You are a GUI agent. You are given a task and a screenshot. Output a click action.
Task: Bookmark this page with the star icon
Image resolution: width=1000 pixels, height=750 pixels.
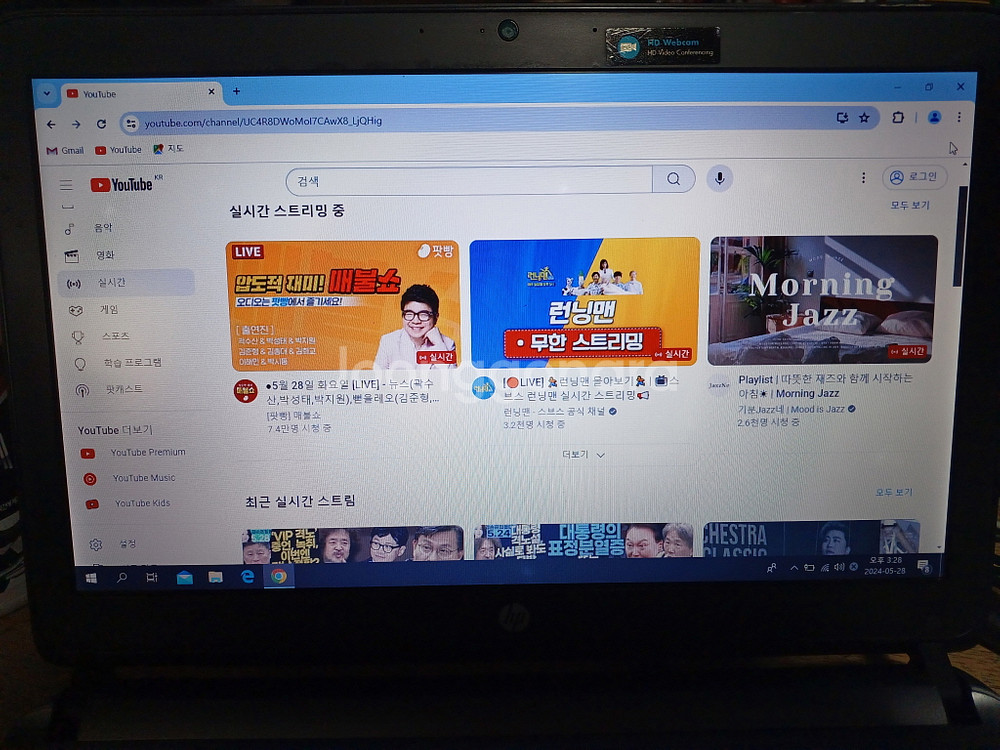(864, 117)
